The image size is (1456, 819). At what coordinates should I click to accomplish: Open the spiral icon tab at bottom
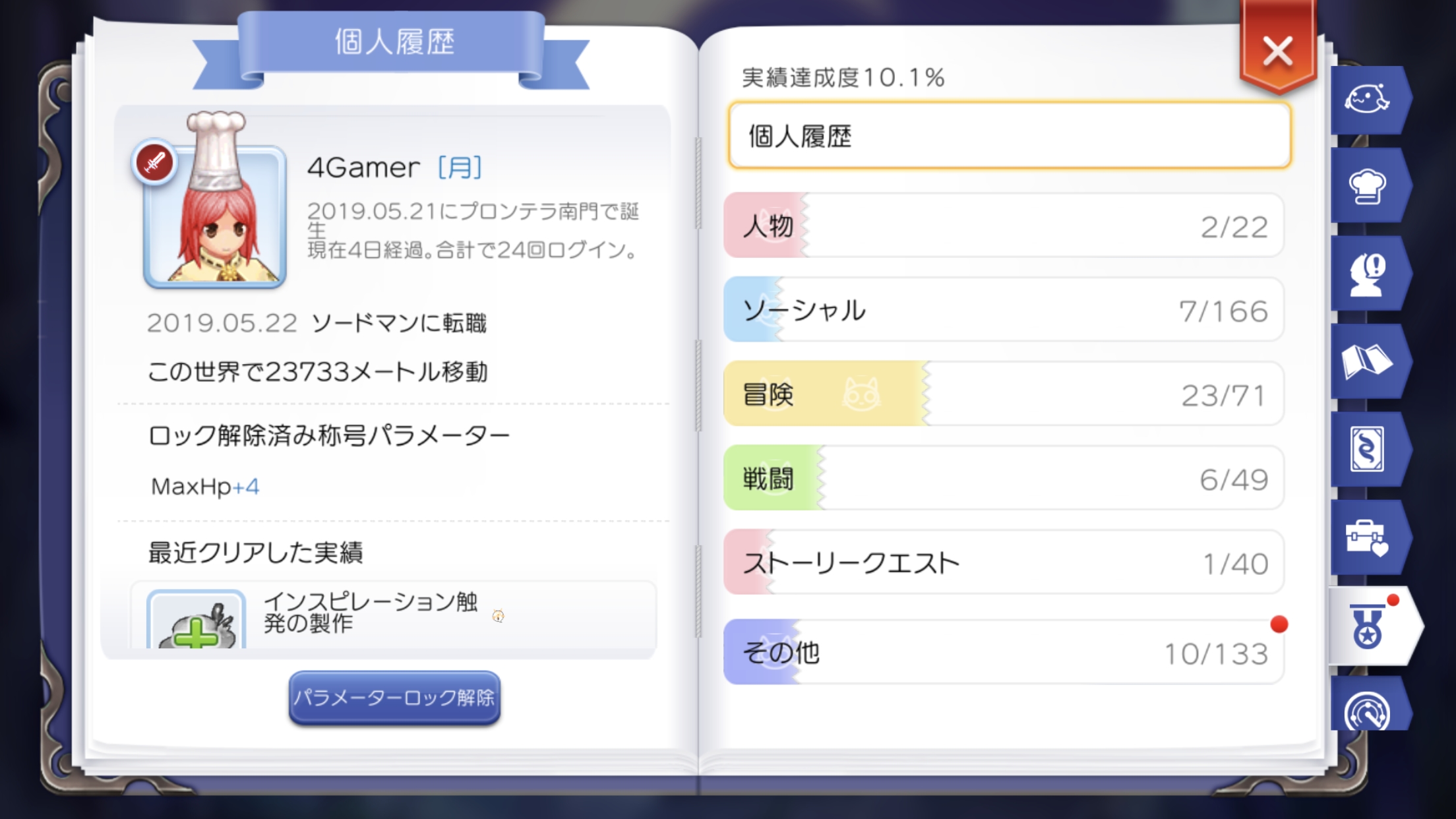(x=1366, y=709)
